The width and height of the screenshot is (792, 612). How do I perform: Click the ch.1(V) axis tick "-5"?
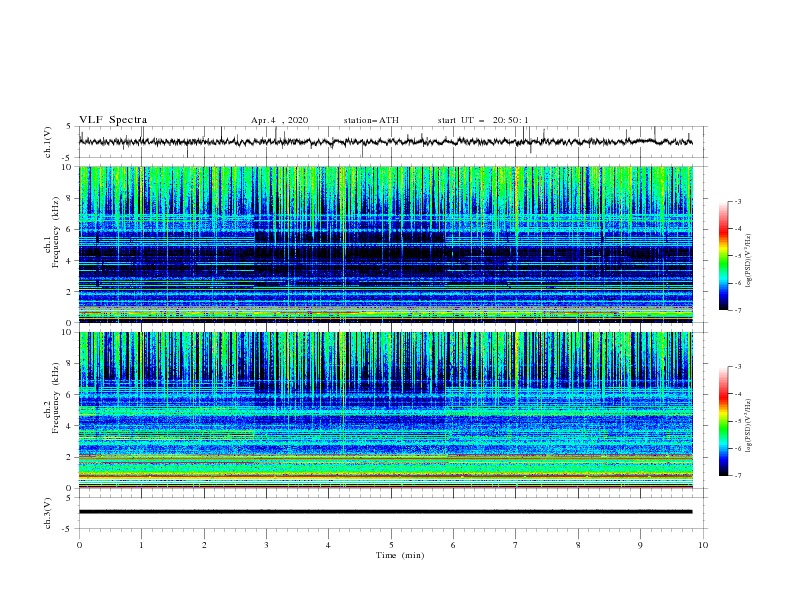pyautogui.click(x=68, y=158)
